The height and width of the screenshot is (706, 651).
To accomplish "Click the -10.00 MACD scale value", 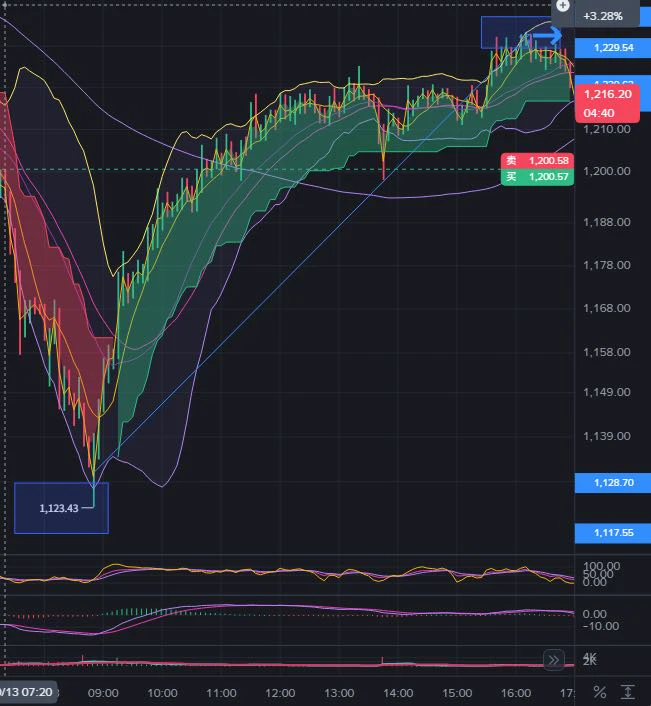I will (601, 626).
